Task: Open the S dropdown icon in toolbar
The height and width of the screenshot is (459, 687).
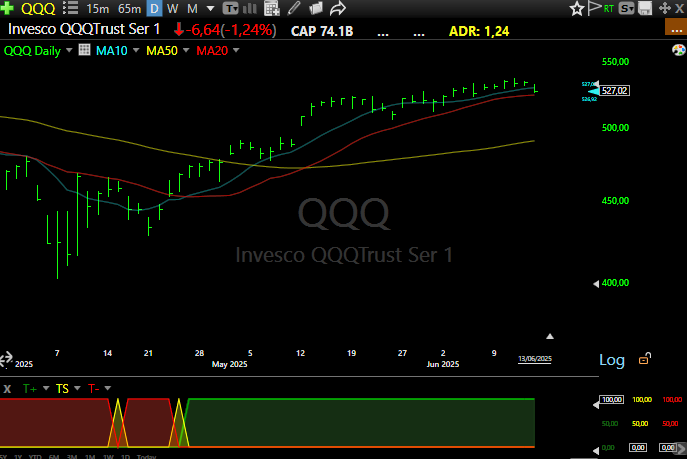Action: click(627, 8)
